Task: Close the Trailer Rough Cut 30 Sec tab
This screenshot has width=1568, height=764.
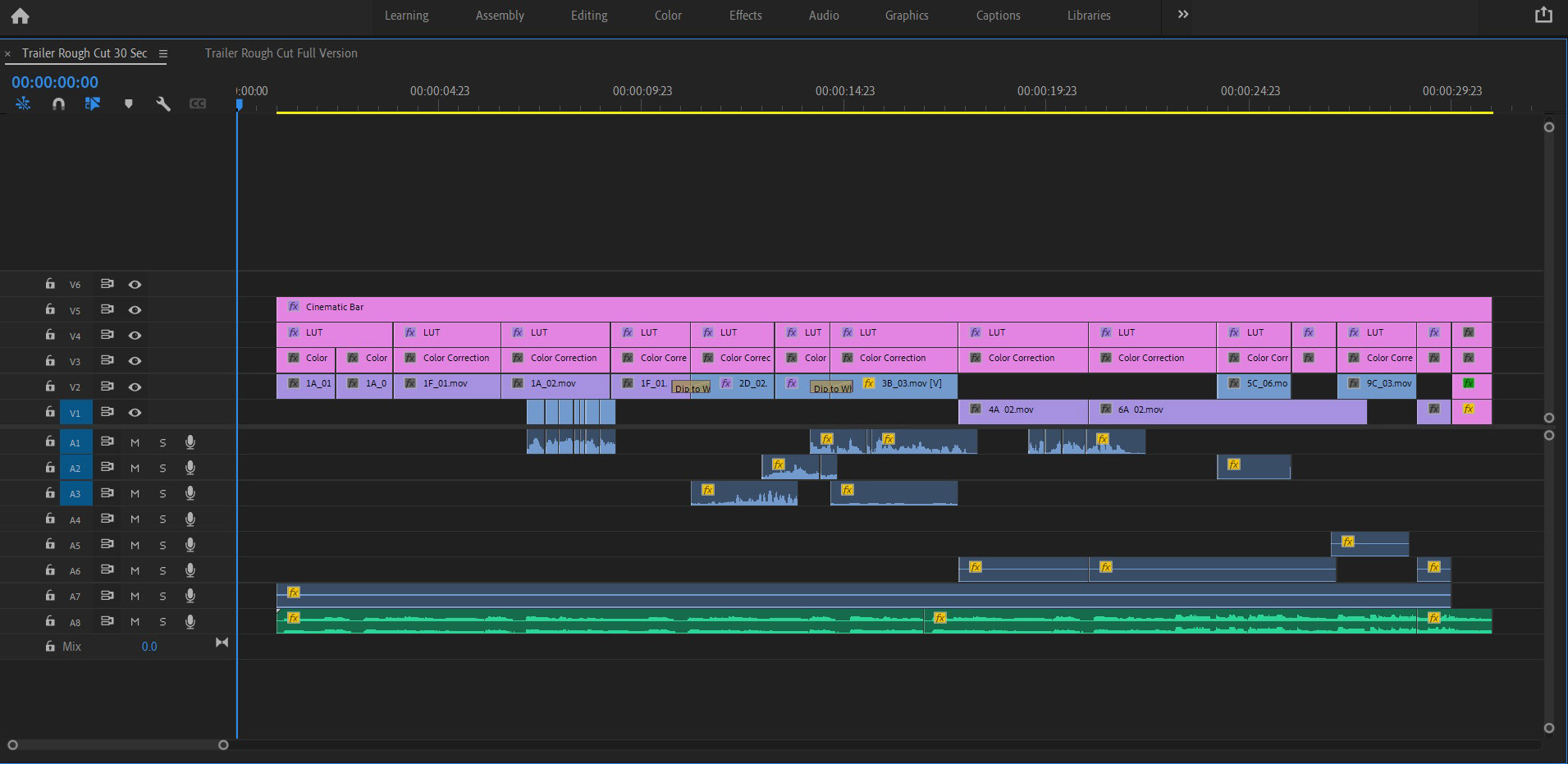Action: pyautogui.click(x=7, y=53)
